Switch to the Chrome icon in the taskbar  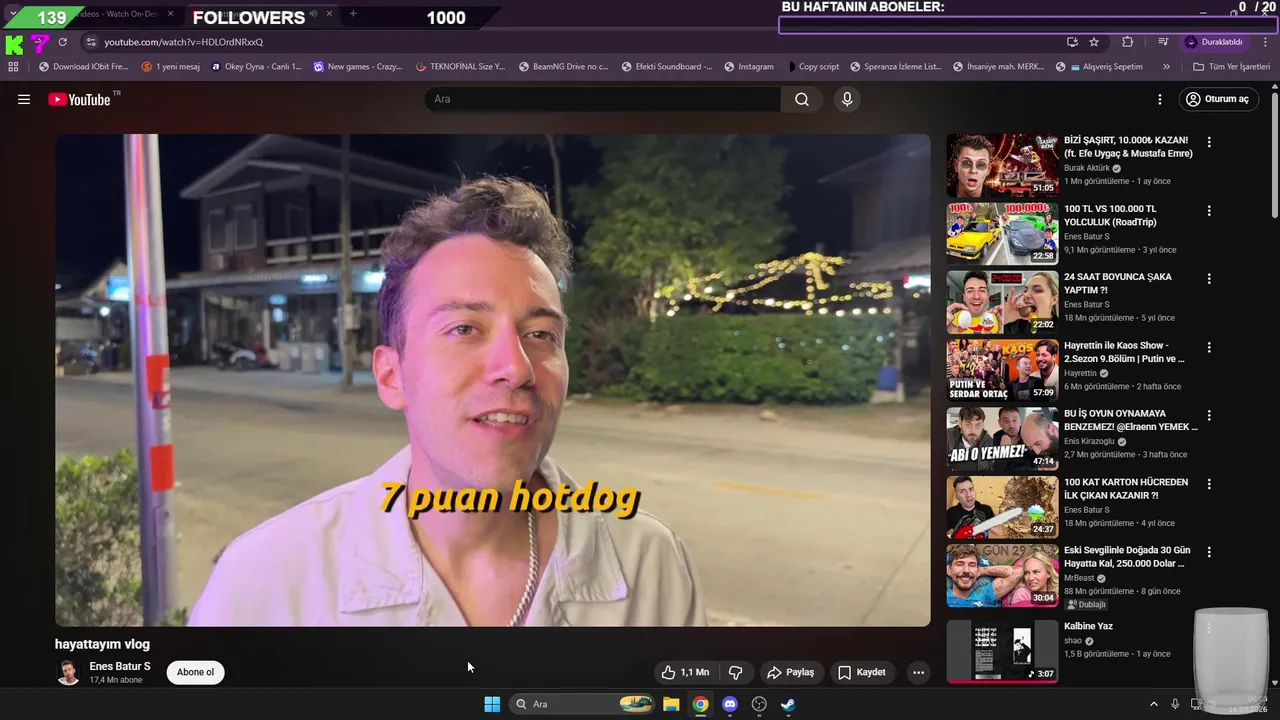tap(701, 704)
